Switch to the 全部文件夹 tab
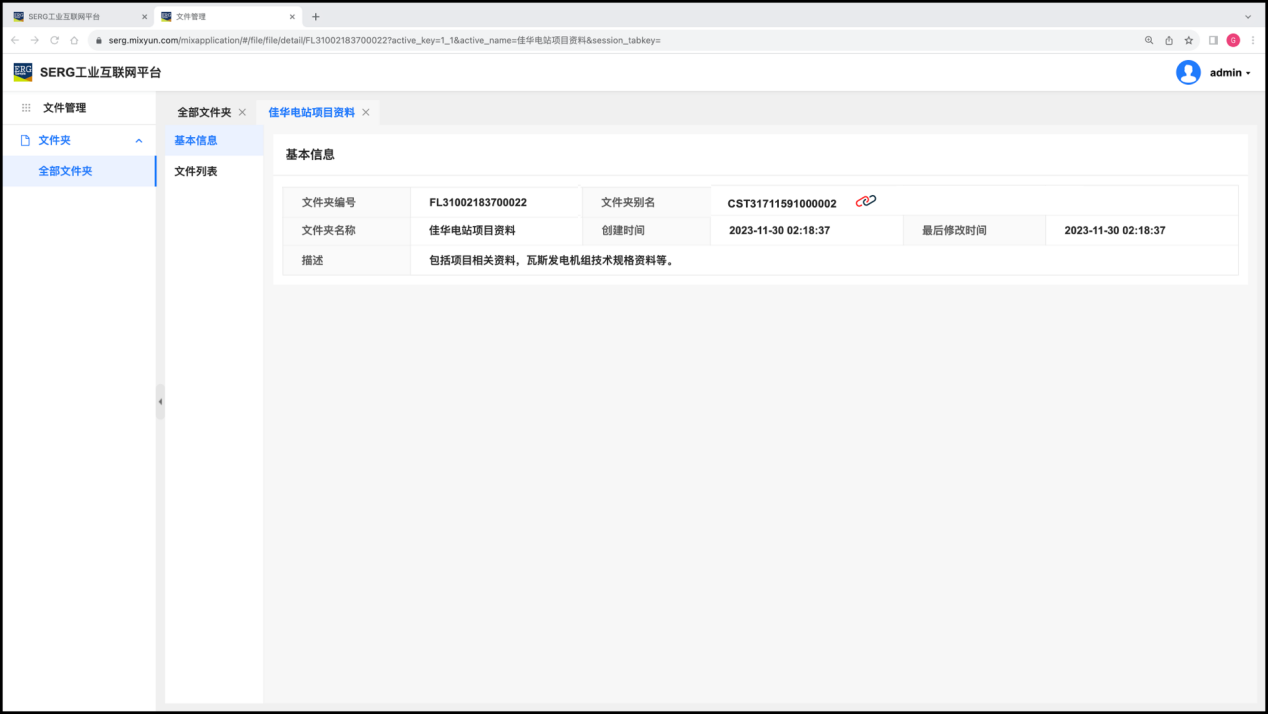The image size is (1268, 714). (x=204, y=112)
